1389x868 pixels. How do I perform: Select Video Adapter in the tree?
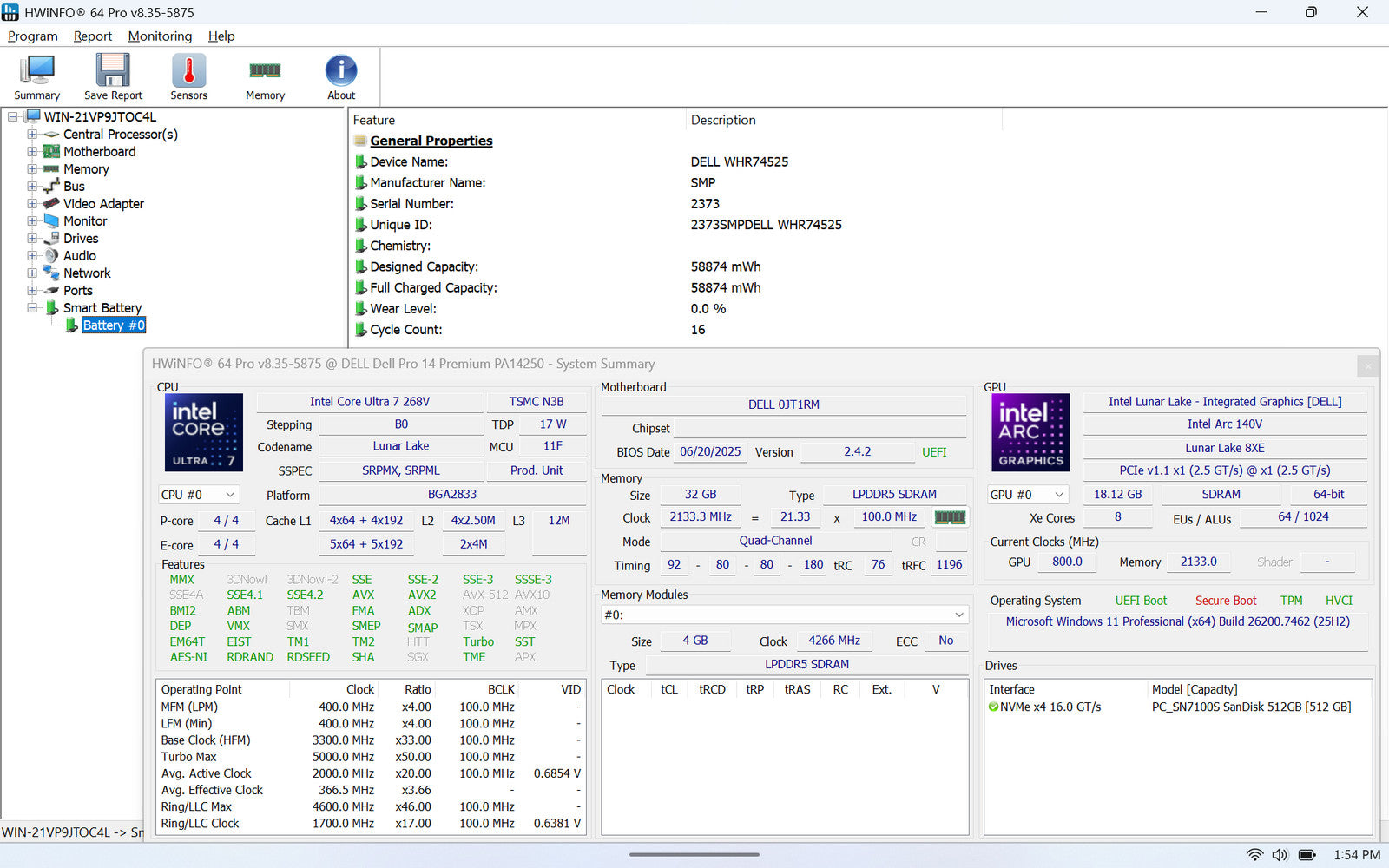tap(103, 204)
